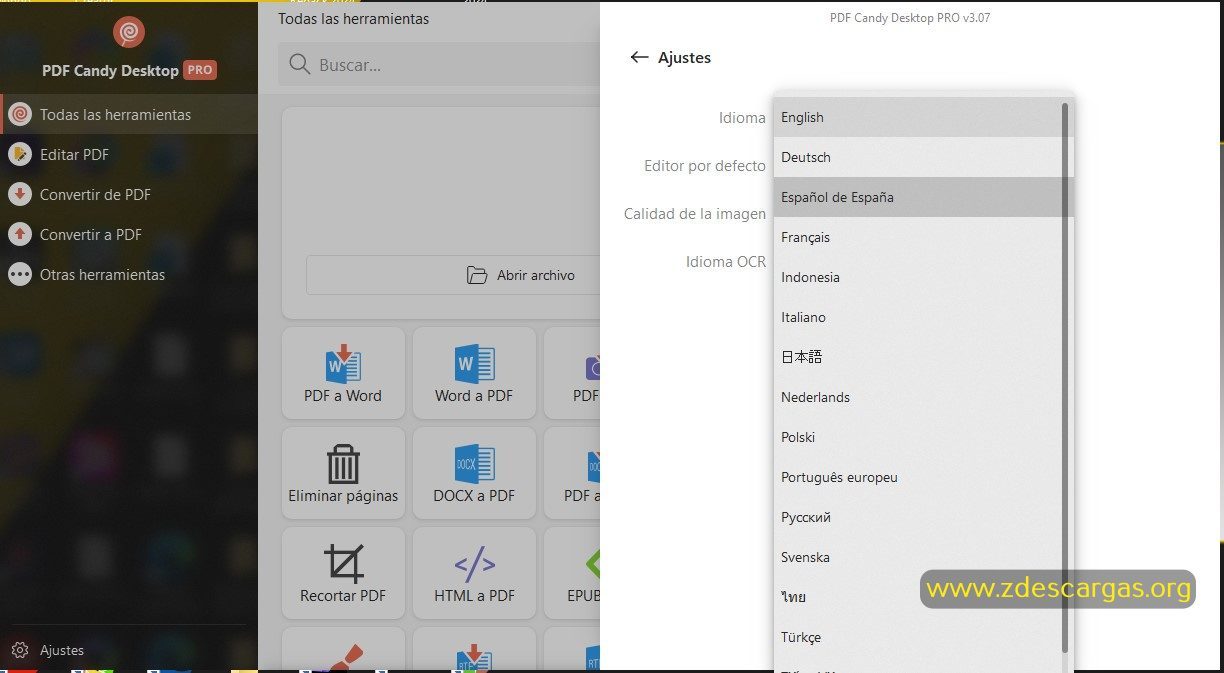Select the DOCX a PDF tool

[474, 473]
